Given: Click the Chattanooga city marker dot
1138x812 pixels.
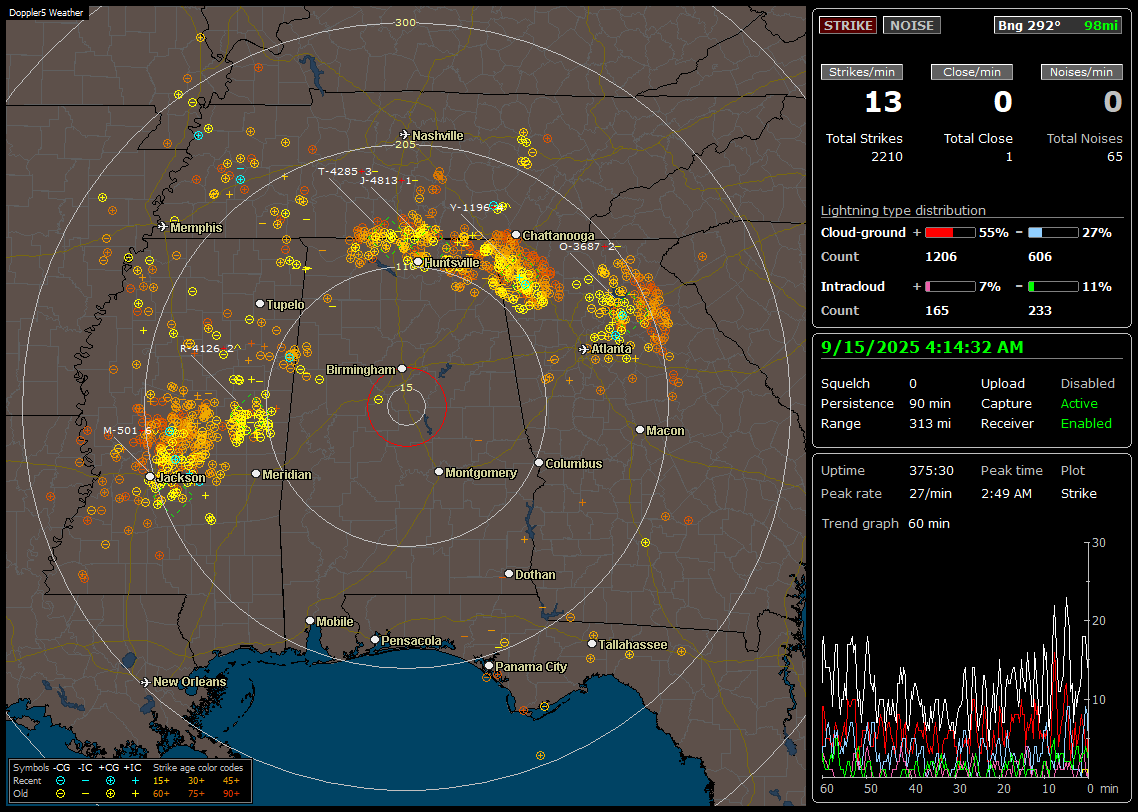Looking at the screenshot, I should click(516, 234).
